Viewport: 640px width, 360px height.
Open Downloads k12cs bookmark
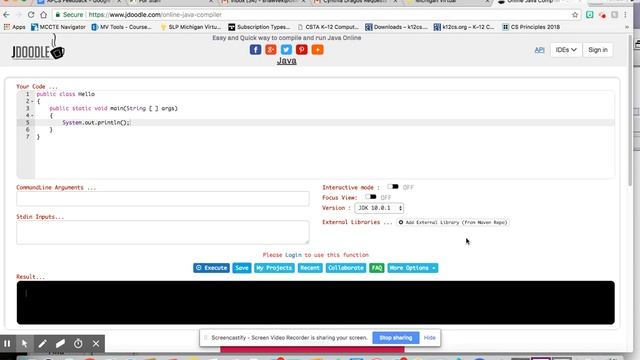click(x=396, y=27)
